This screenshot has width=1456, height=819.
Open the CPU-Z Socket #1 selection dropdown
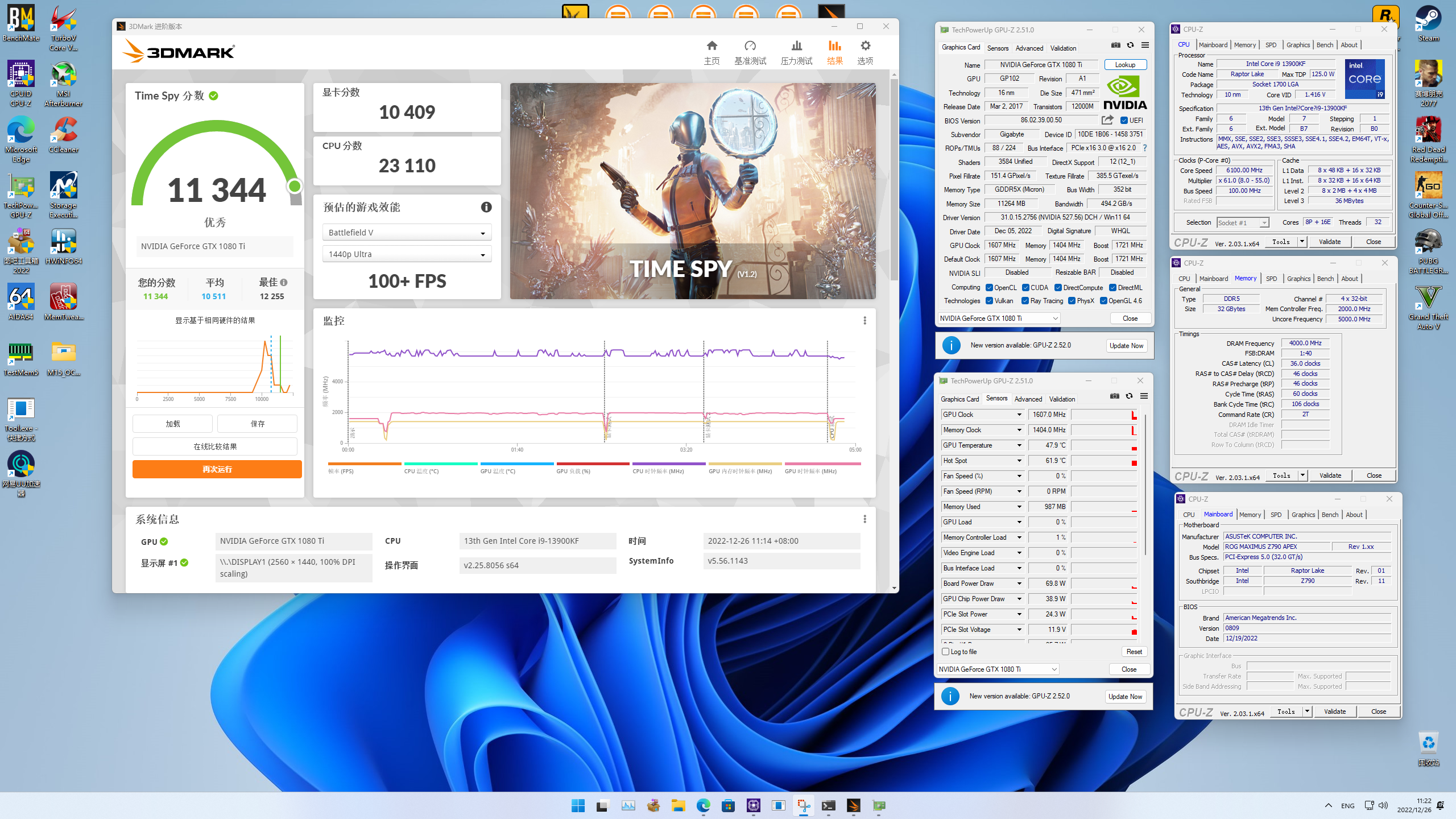pyautogui.click(x=1243, y=223)
